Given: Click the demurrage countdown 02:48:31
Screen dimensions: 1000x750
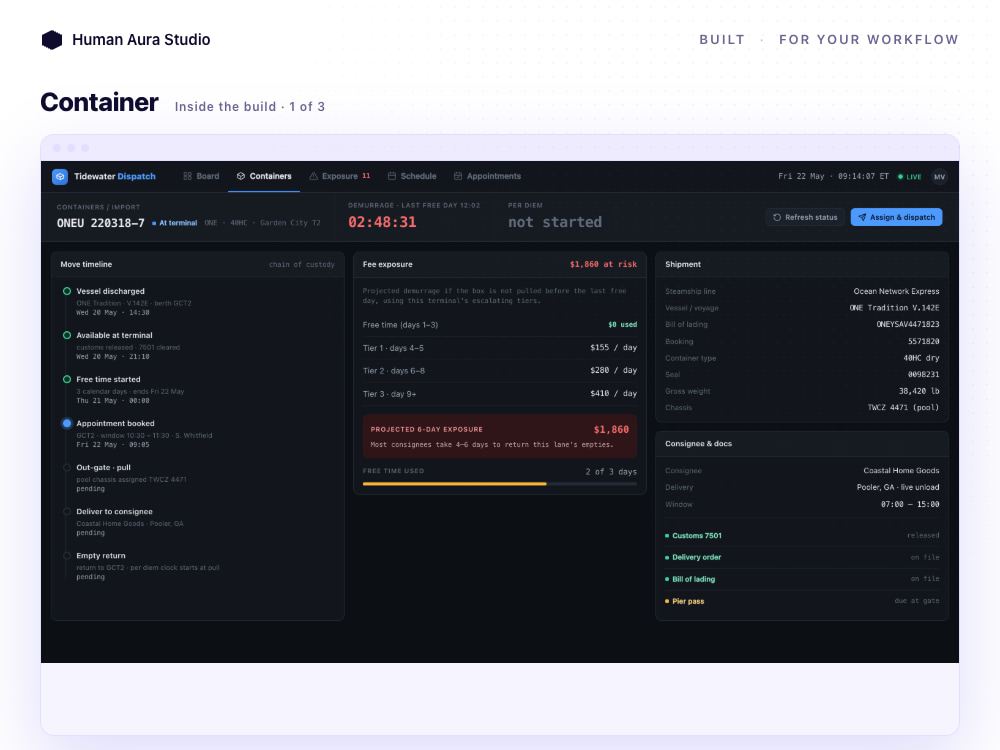Looking at the screenshot, I should (x=382, y=222).
